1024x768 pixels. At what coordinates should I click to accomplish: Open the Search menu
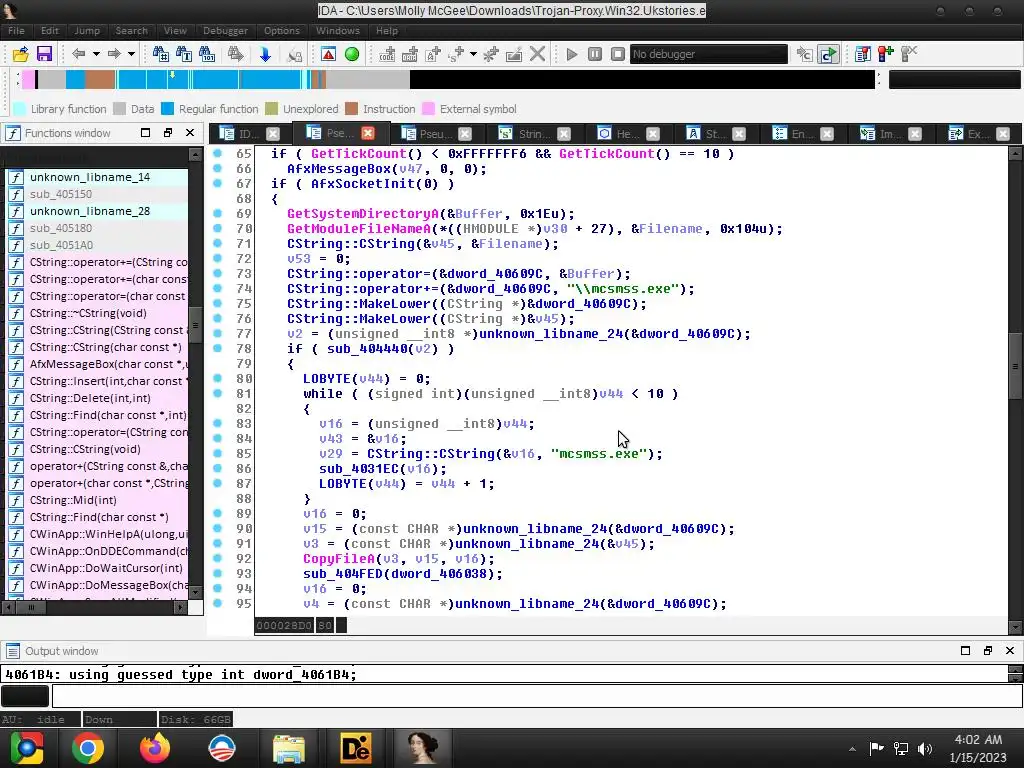[x=131, y=31]
